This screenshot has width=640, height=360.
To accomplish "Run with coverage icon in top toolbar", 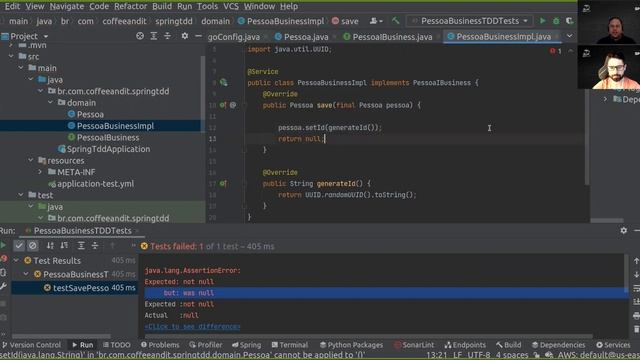I will pyautogui.click(x=569, y=21).
